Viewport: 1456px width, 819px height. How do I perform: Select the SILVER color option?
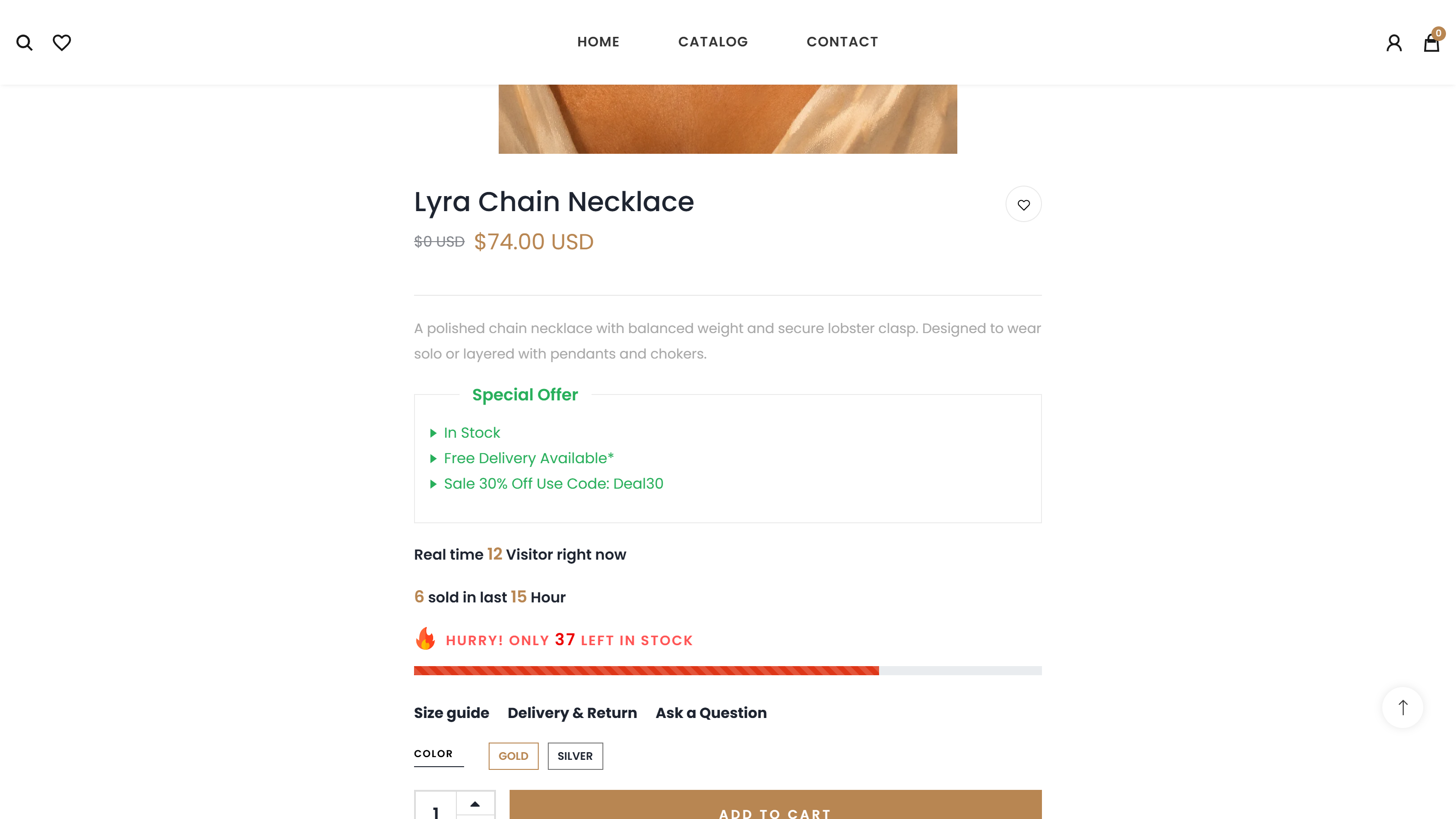pyautogui.click(x=575, y=756)
